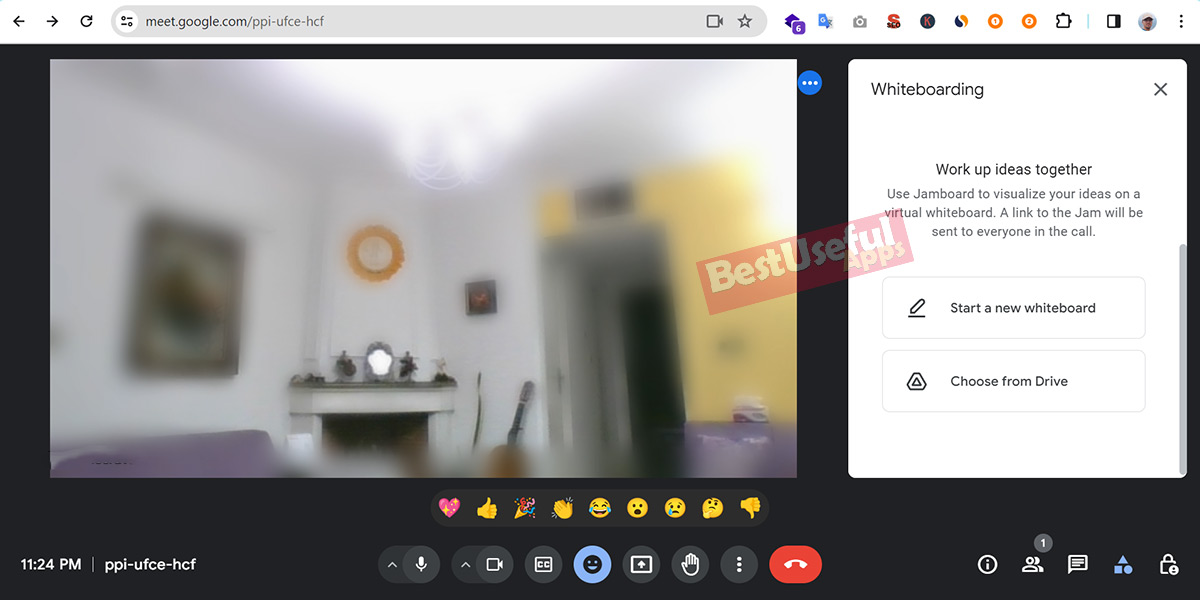Close the Whiteboarding panel
This screenshot has height=600, width=1200.
[x=1160, y=89]
